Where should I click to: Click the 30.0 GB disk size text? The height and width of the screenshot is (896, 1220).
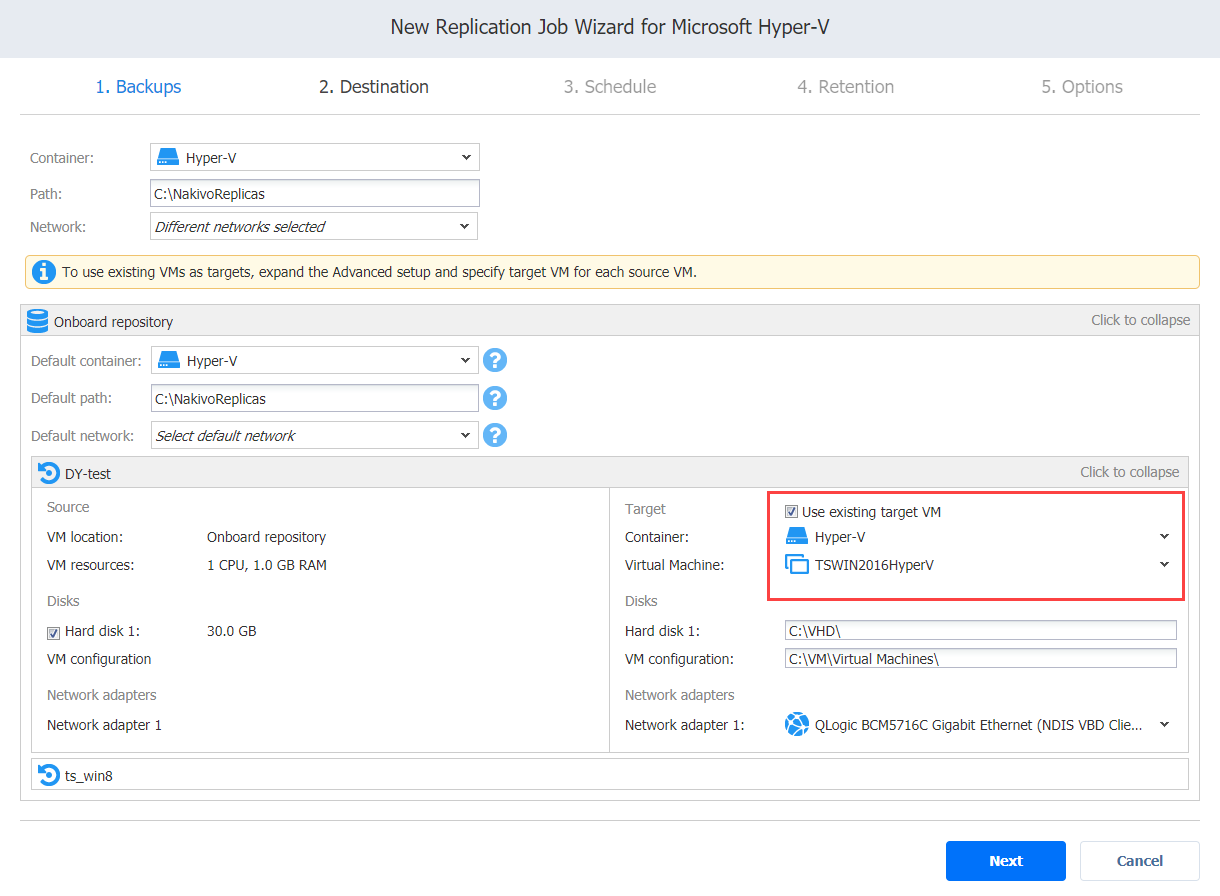coord(232,631)
